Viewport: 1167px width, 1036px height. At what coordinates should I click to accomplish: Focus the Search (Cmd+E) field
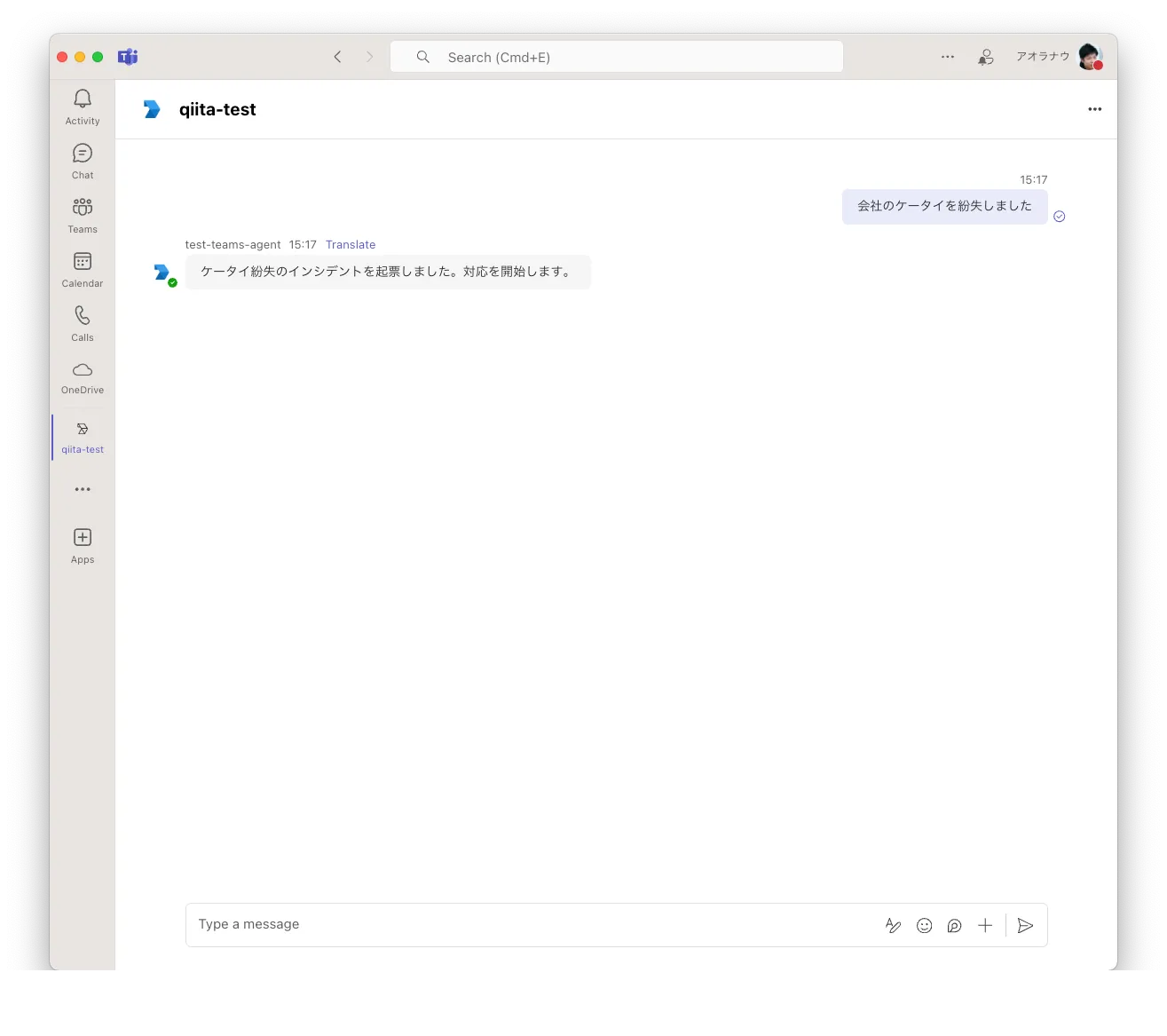[617, 57]
